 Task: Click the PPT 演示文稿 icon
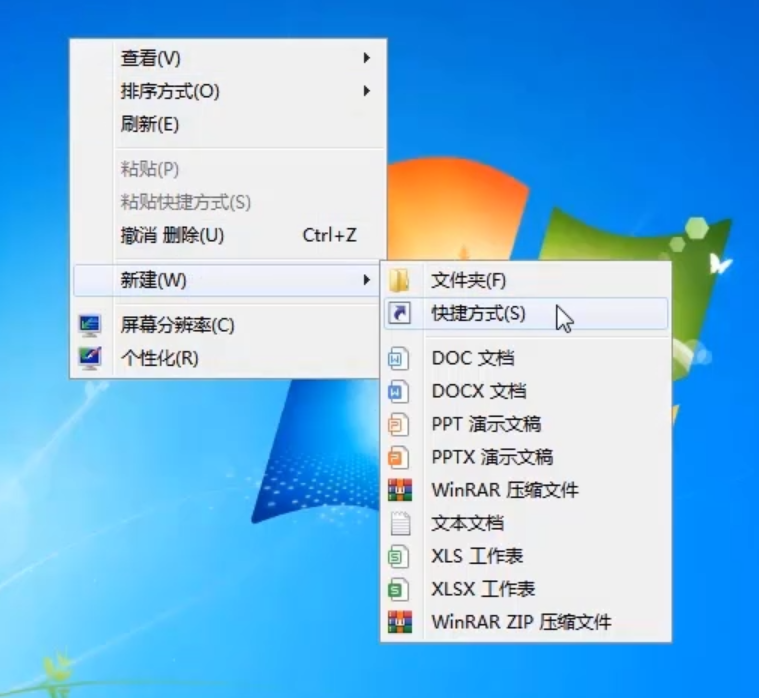point(399,424)
